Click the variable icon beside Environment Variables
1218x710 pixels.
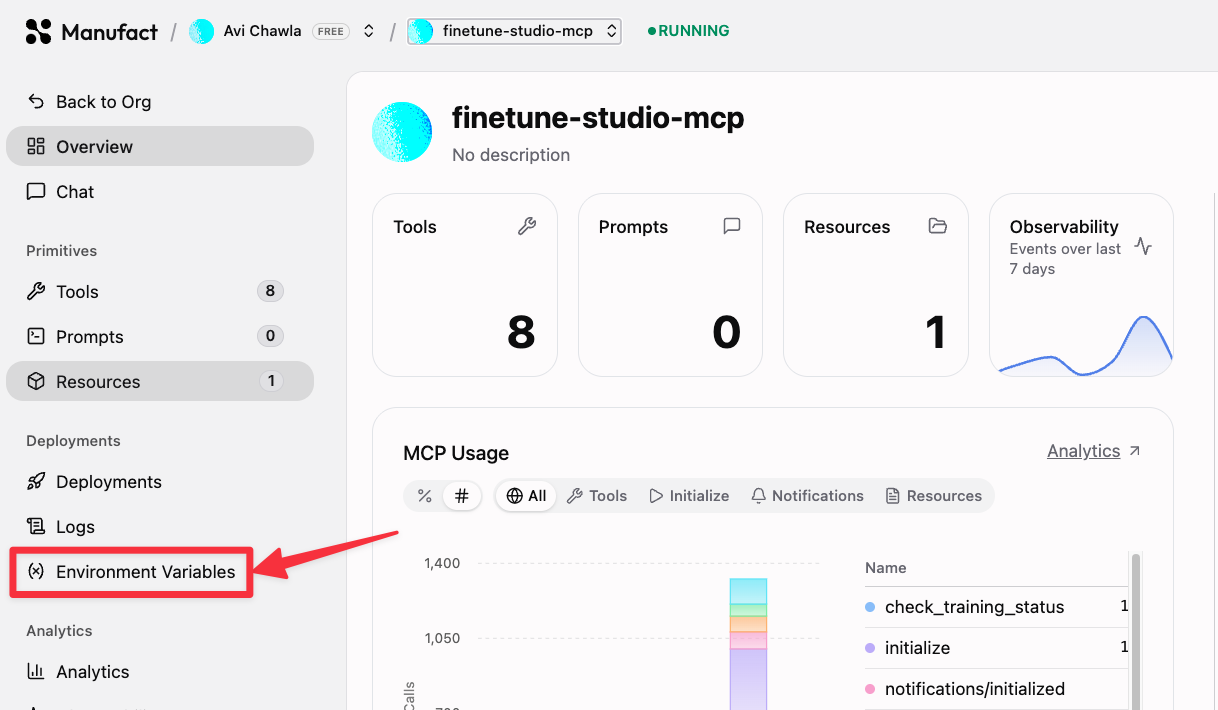pos(36,572)
